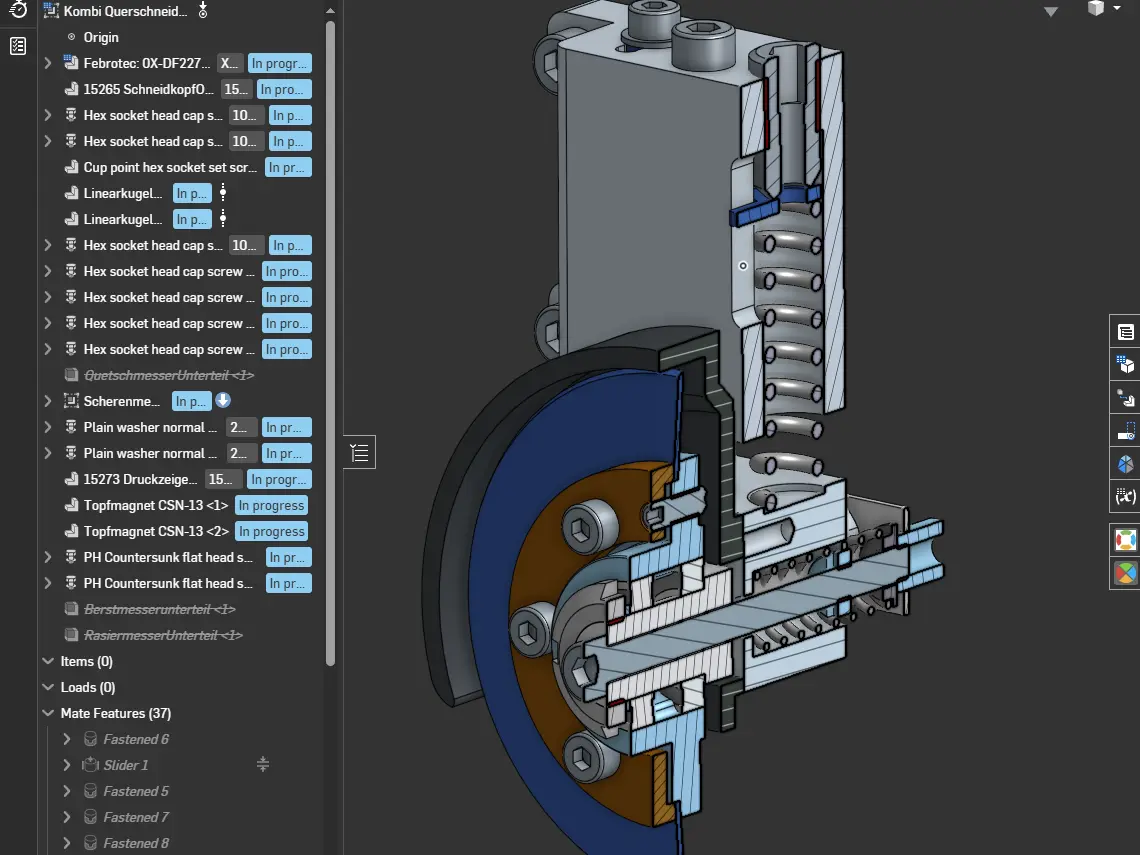The height and width of the screenshot is (855, 1140).
Task: Click the blue down-arrow icon on Scherenme row
Action: pos(223,401)
